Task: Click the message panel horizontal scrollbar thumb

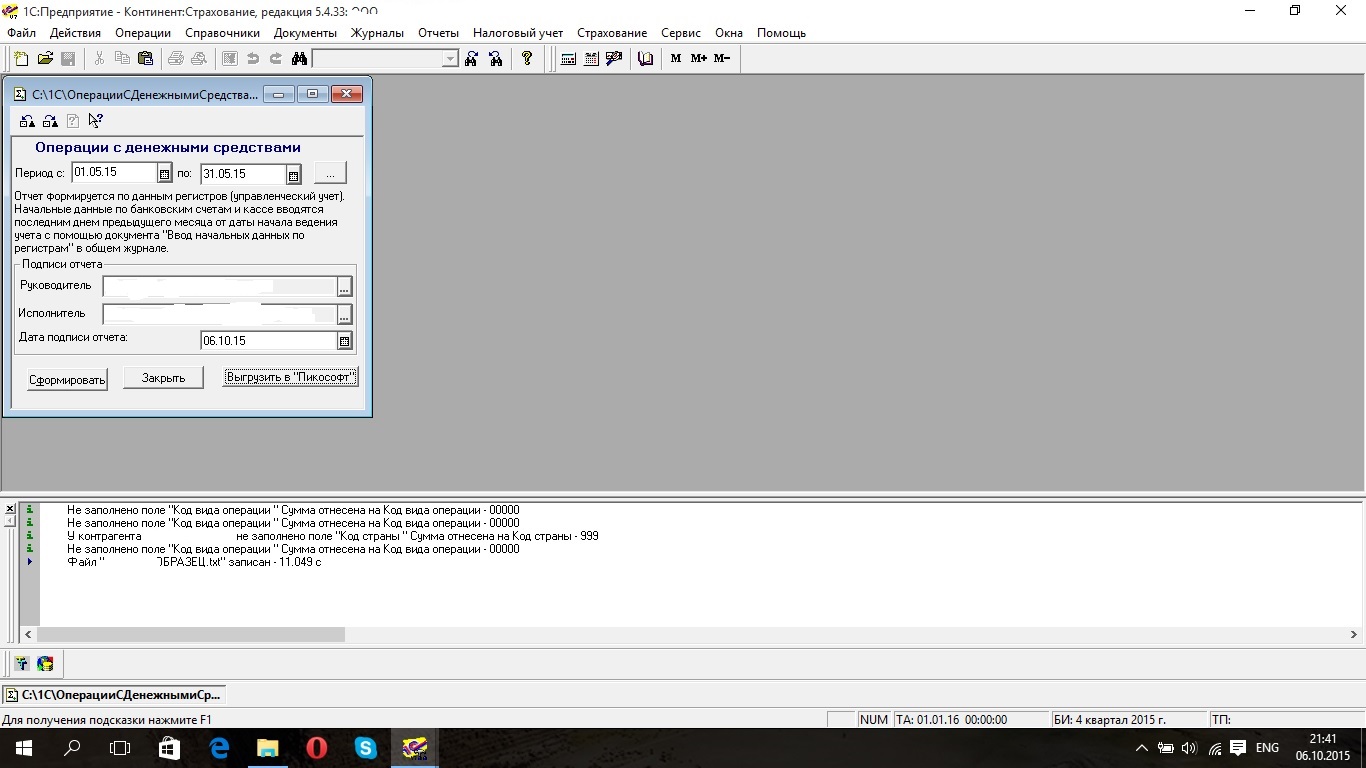Action: [x=191, y=634]
